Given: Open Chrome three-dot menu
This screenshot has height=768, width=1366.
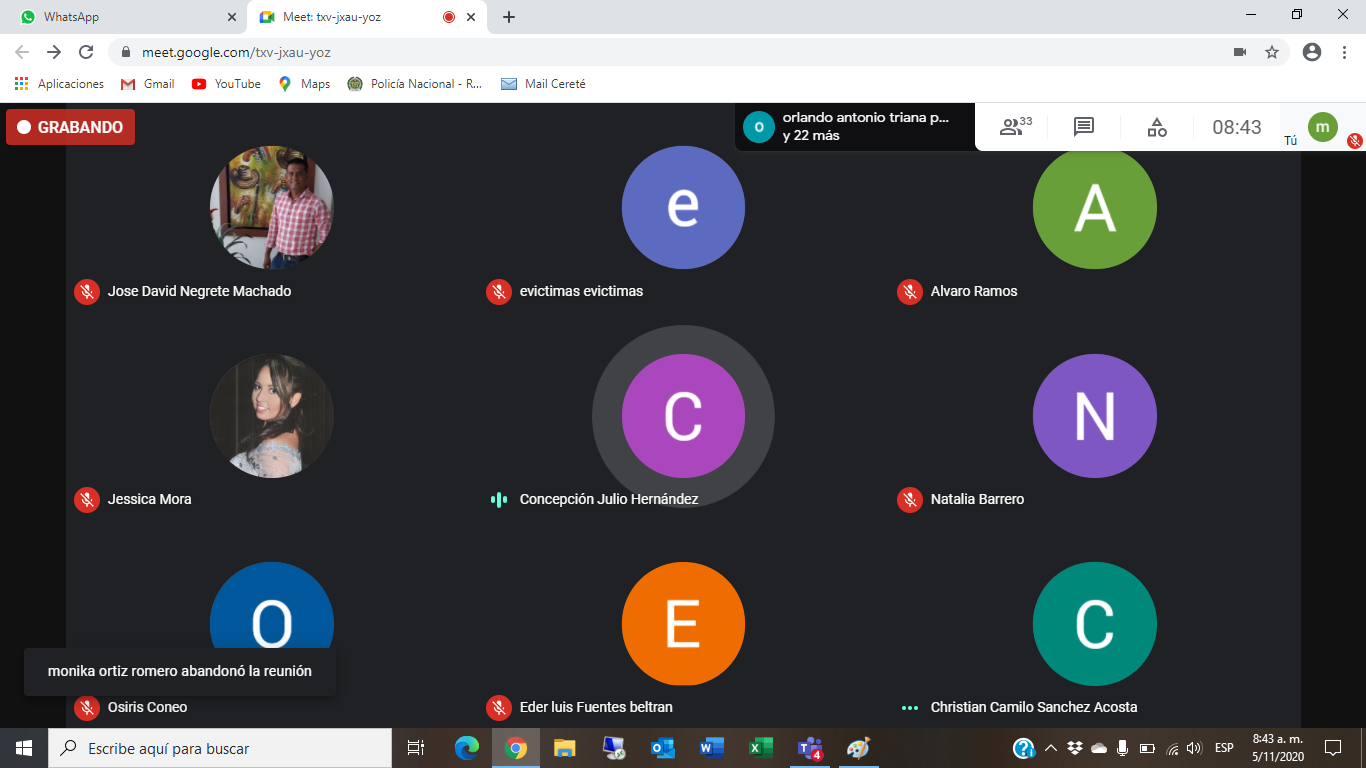Looking at the screenshot, I should point(1344,52).
